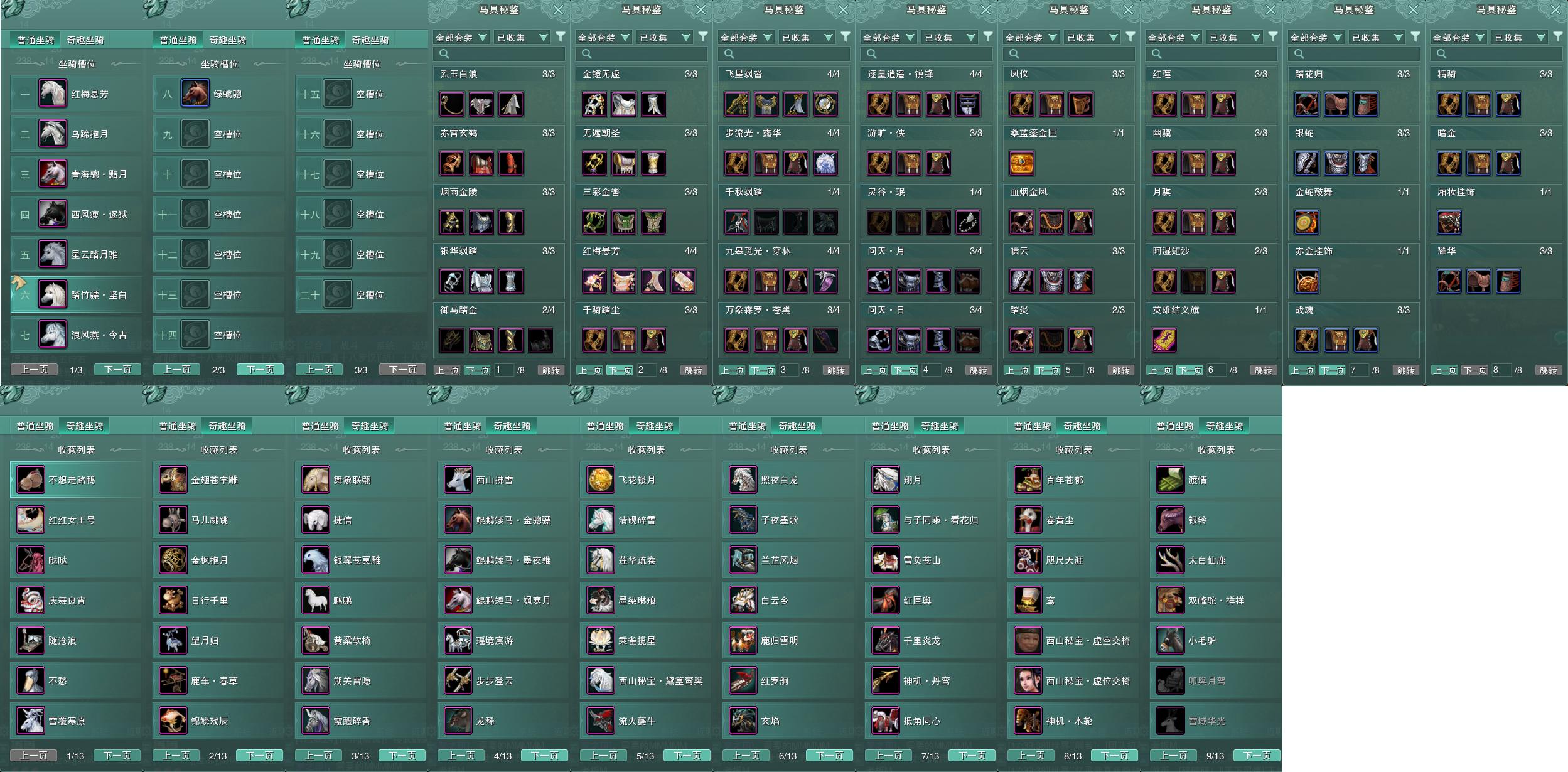
Task: Click 与子同乘·看花归 list row
Action: pyautogui.click(x=930, y=520)
